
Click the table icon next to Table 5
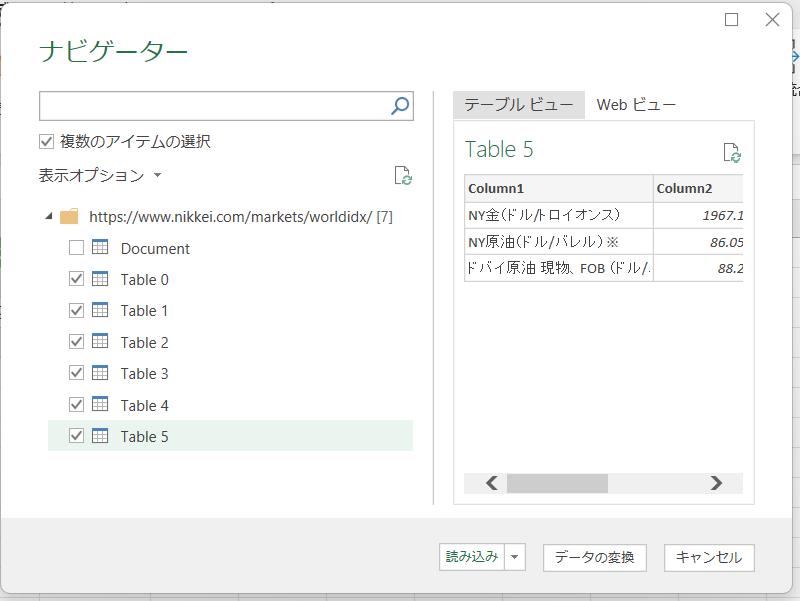pos(100,436)
